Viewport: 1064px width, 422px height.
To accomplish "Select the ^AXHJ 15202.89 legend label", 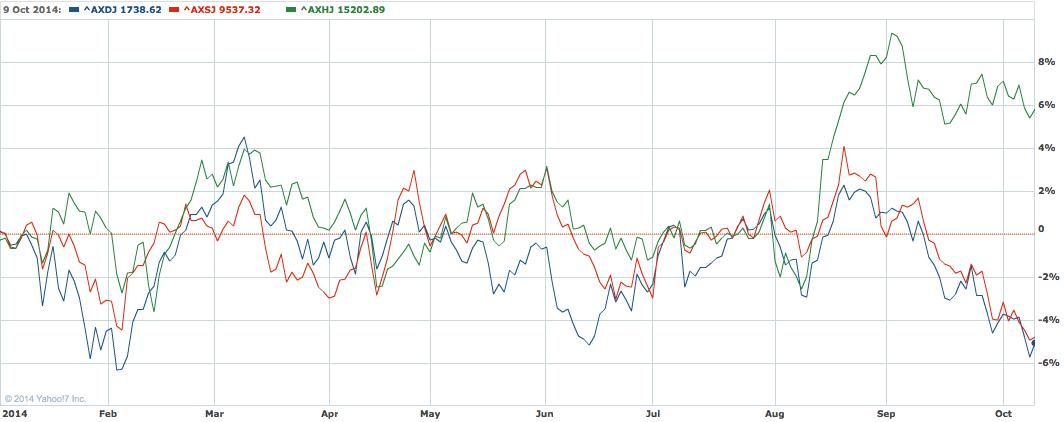I will click(342, 9).
